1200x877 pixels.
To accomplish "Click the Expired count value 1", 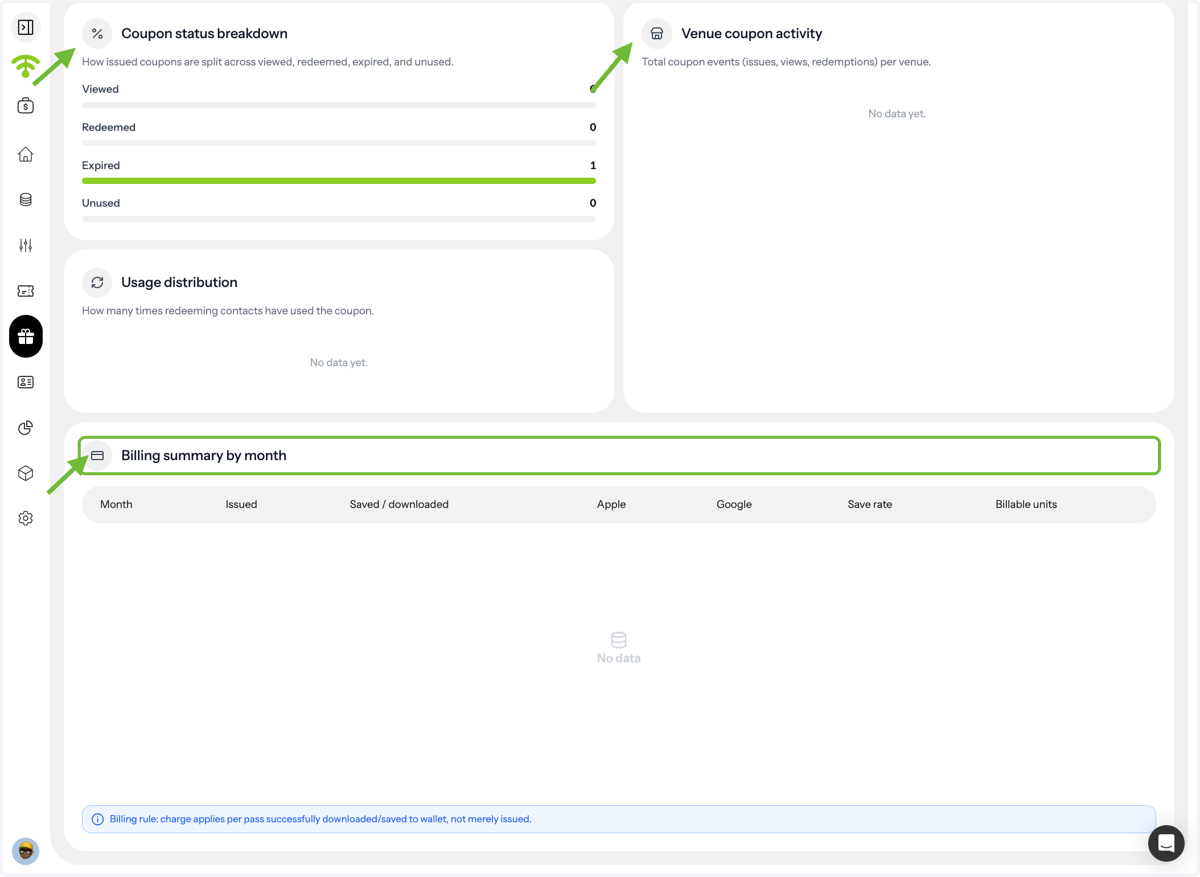I will click(x=593, y=165).
